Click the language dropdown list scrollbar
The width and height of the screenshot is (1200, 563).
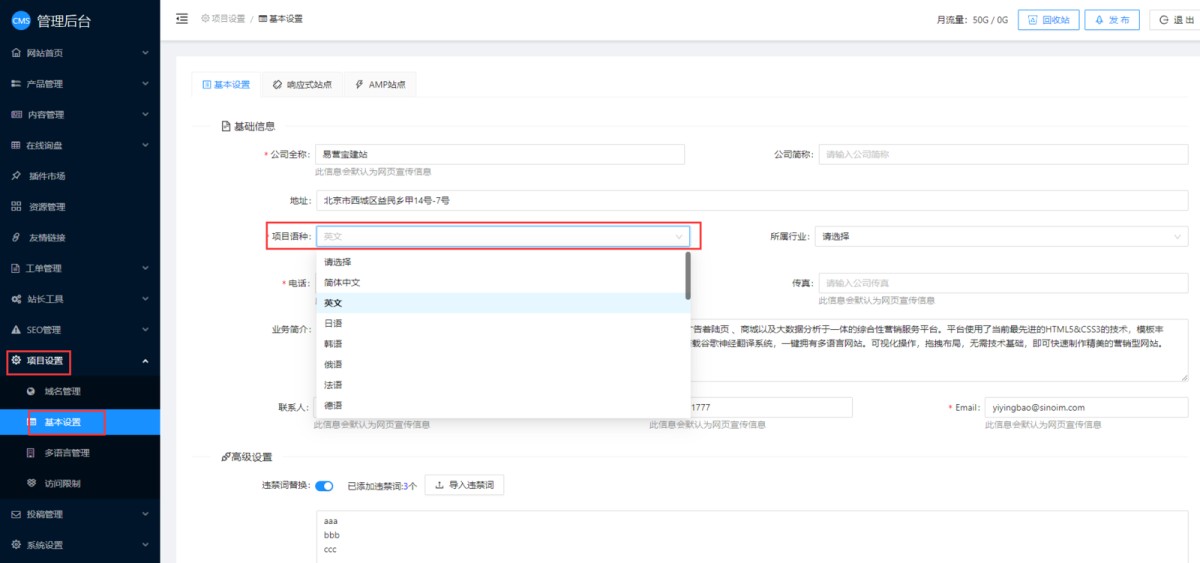click(687, 276)
